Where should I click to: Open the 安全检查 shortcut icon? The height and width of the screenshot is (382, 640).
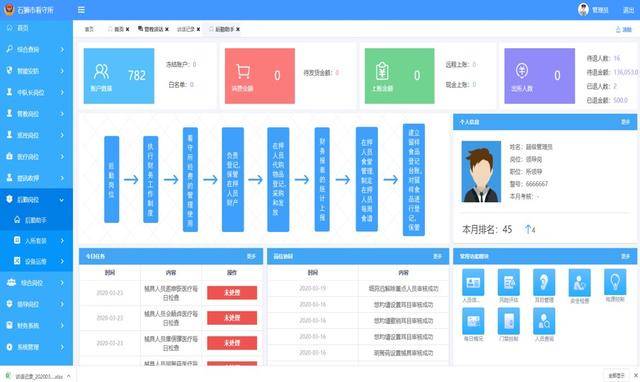580,283
